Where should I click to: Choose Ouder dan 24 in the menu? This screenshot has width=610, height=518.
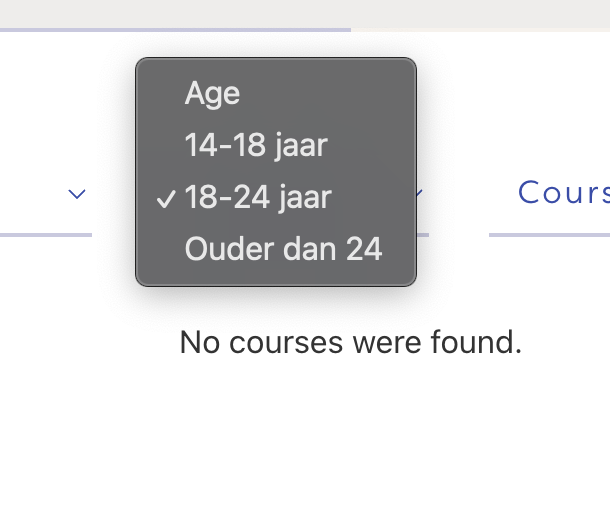276,249
